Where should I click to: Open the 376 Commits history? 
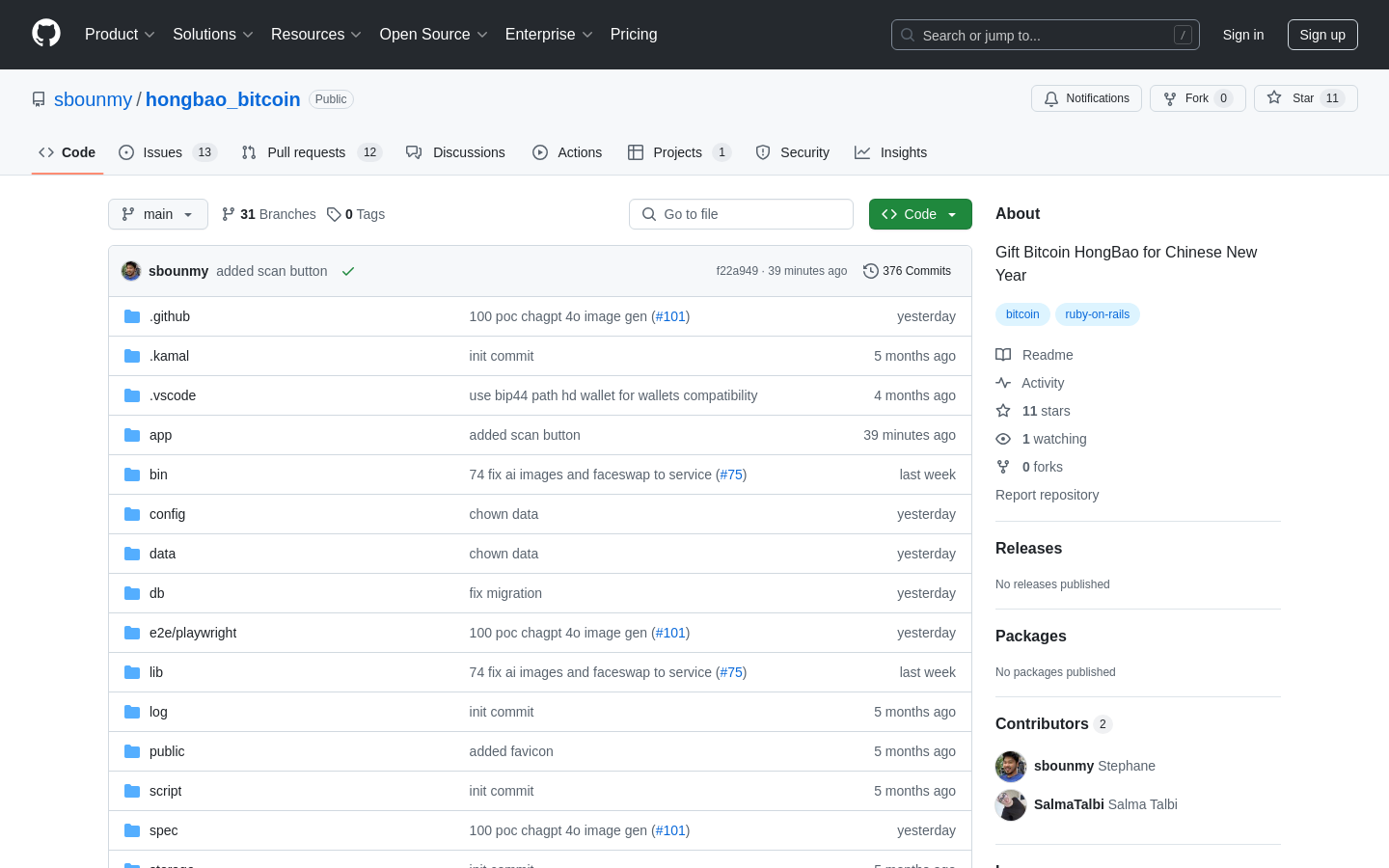(x=907, y=271)
